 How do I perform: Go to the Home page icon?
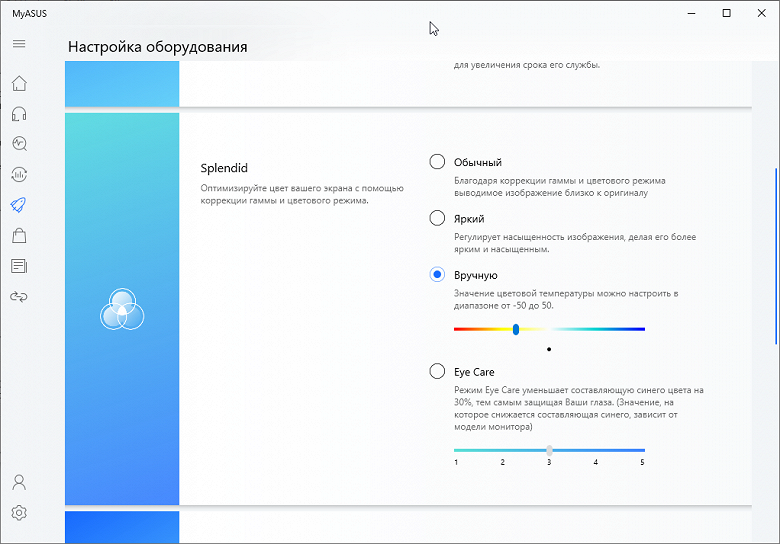[19, 83]
